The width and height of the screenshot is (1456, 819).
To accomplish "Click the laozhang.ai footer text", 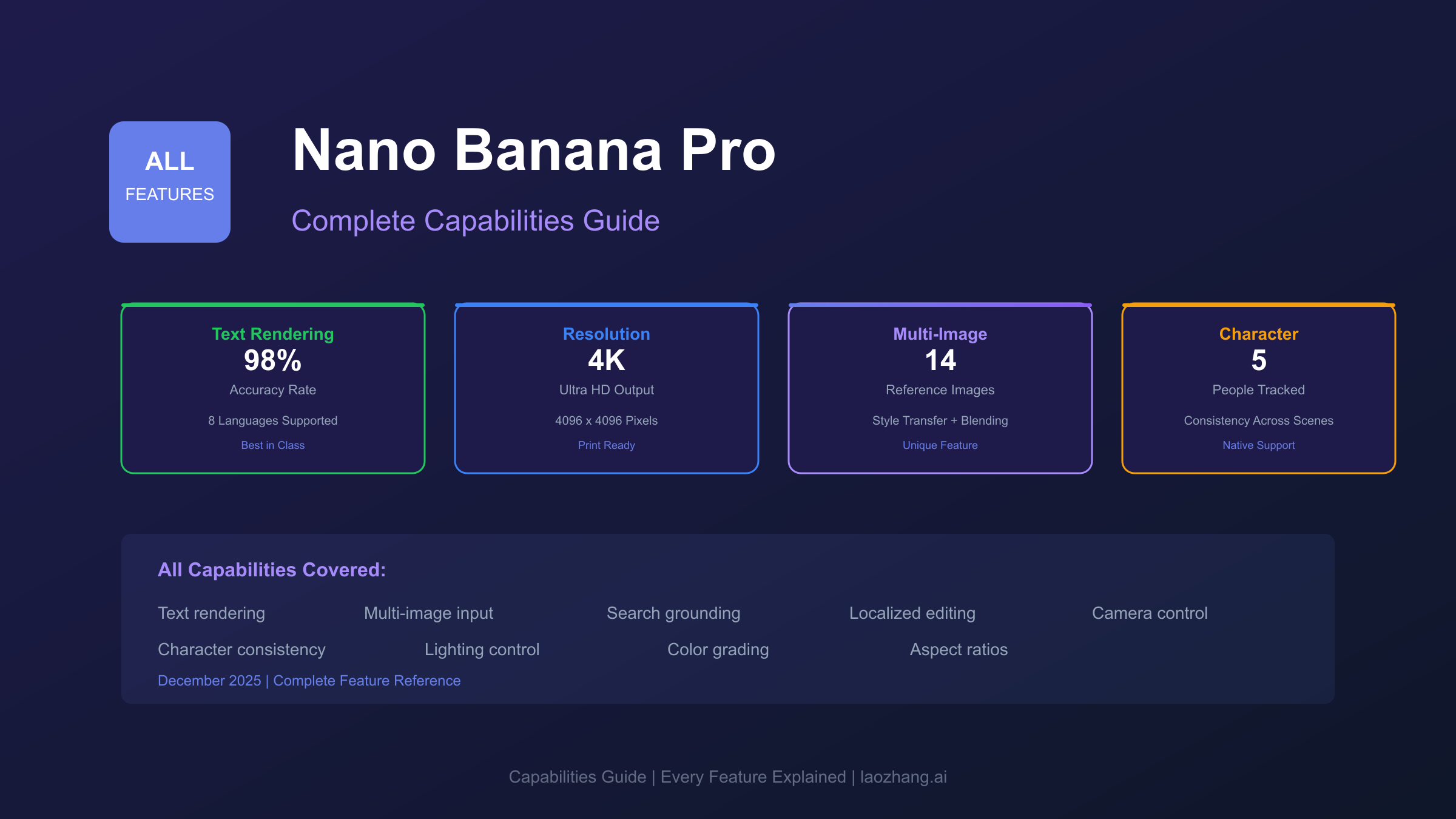I will [903, 777].
